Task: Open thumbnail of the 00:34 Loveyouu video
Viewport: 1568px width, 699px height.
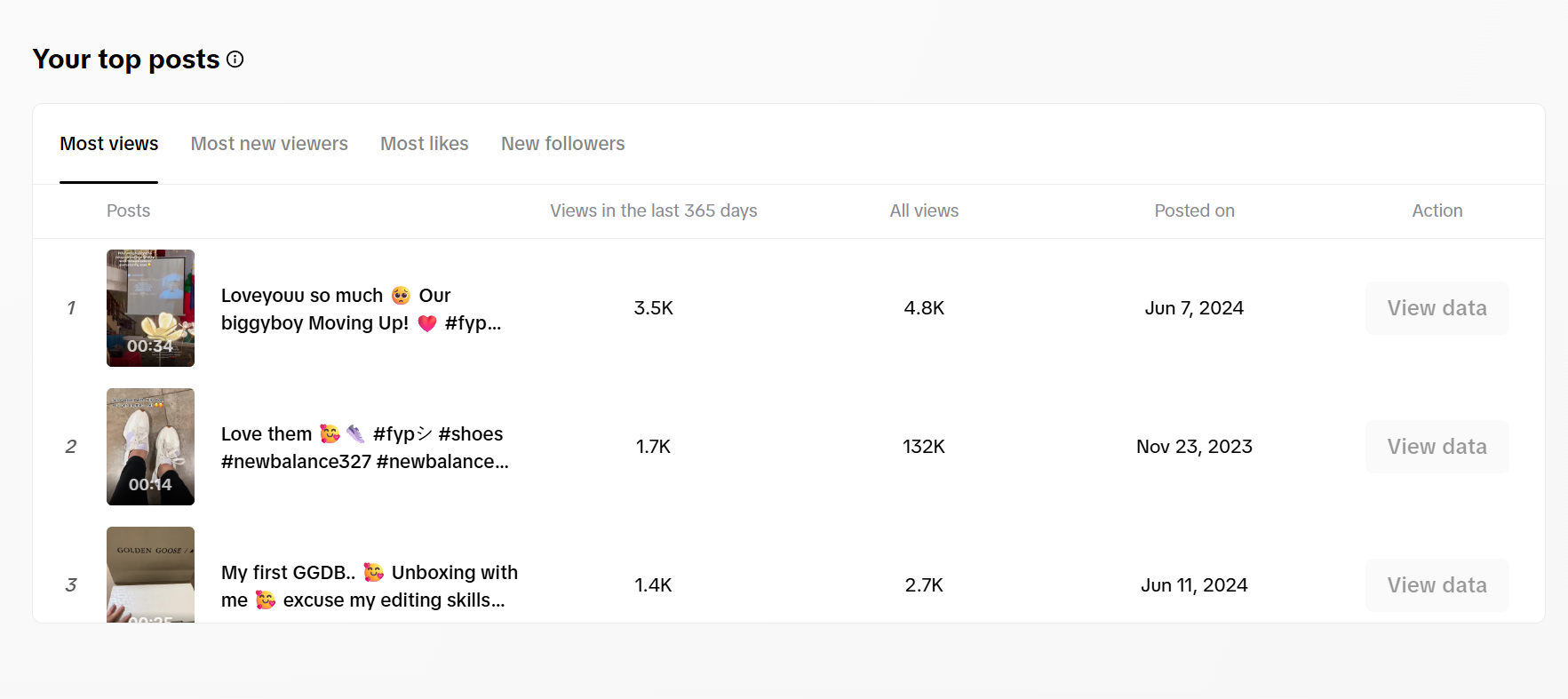Action: coord(150,308)
